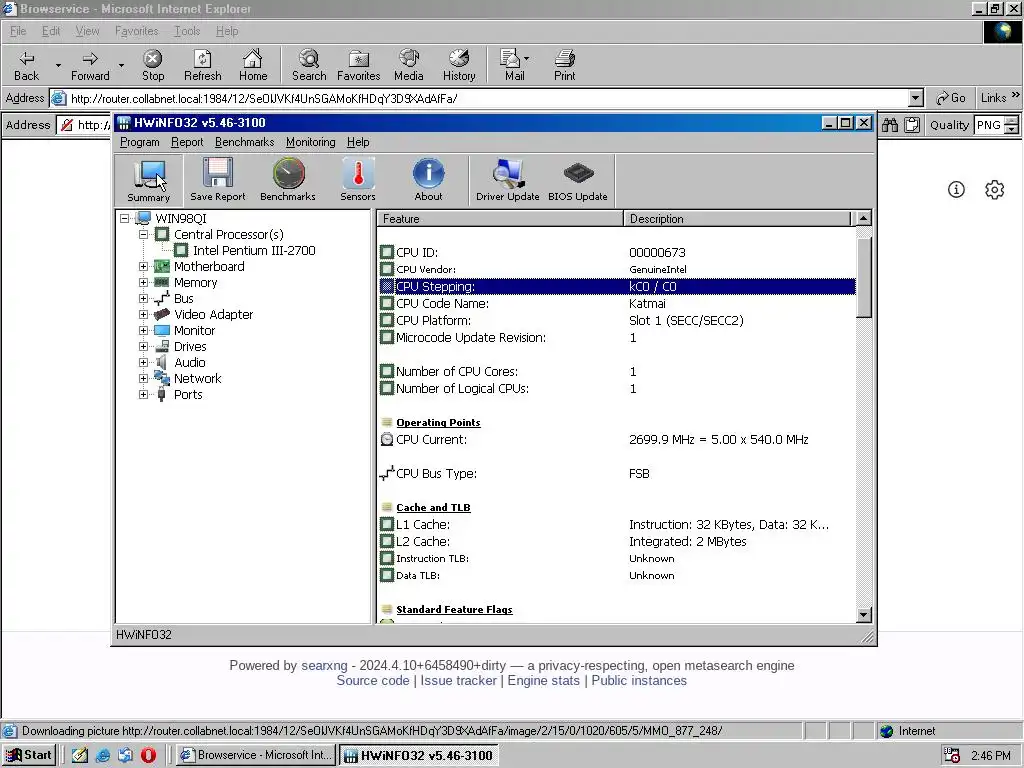Screen dimensions: 1024x768
Task: Open the HWiNFO32 Monitoring menu
Action: click(x=310, y=142)
